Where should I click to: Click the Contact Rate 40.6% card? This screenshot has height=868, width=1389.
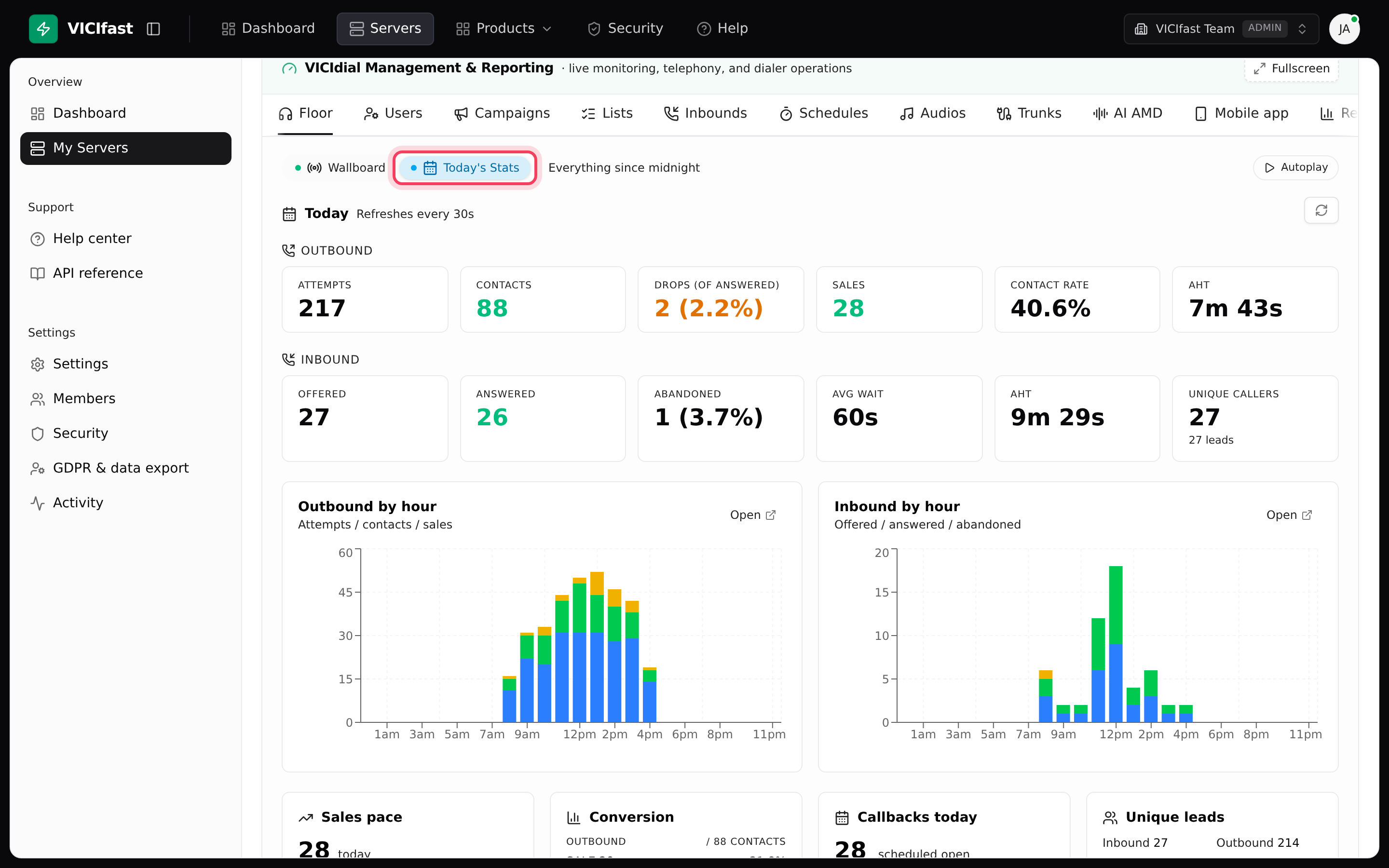coord(1077,299)
